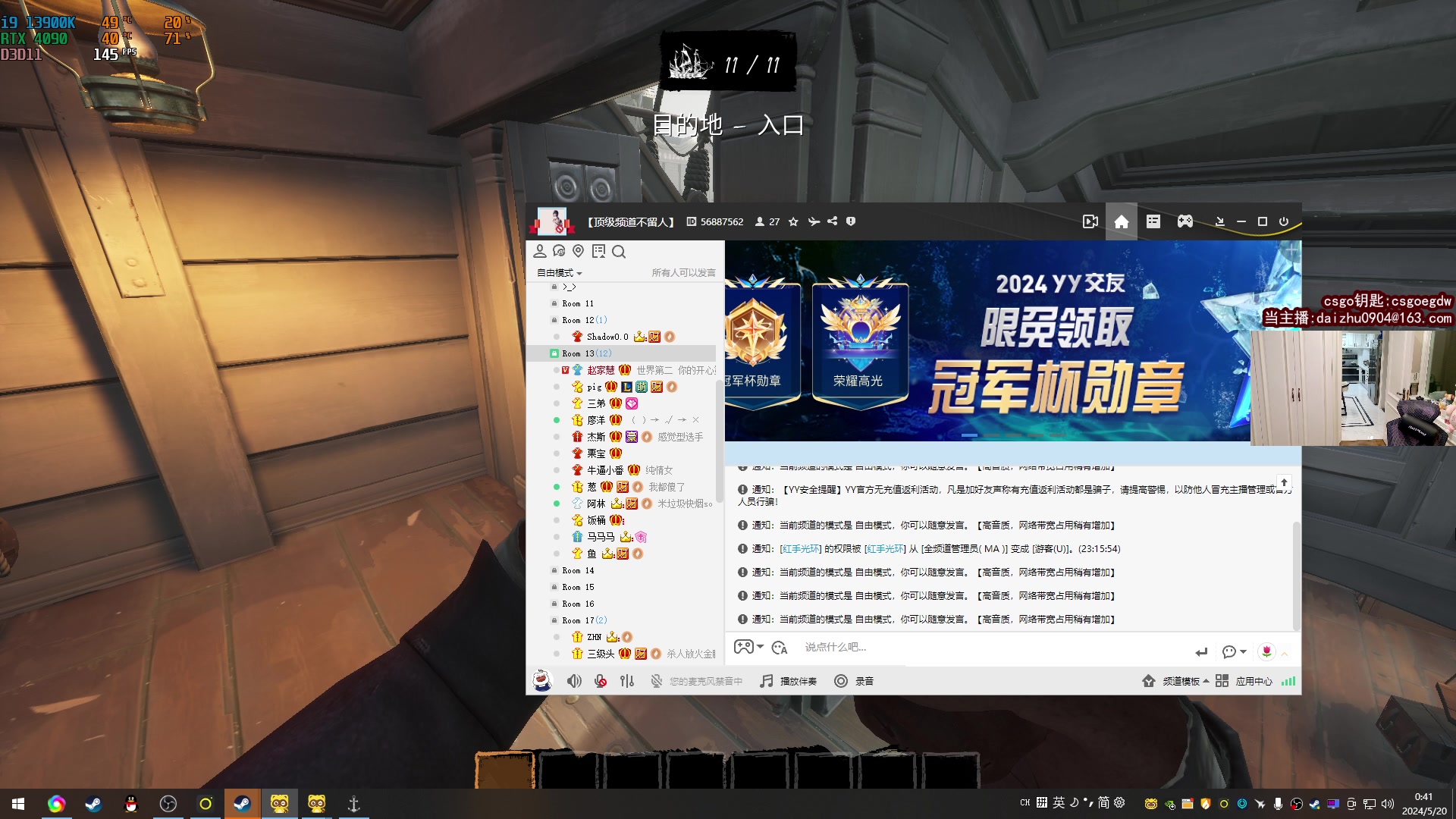Screen dimensions: 1456x819
Task: Select Room 17 in channel tree
Action: (578, 620)
